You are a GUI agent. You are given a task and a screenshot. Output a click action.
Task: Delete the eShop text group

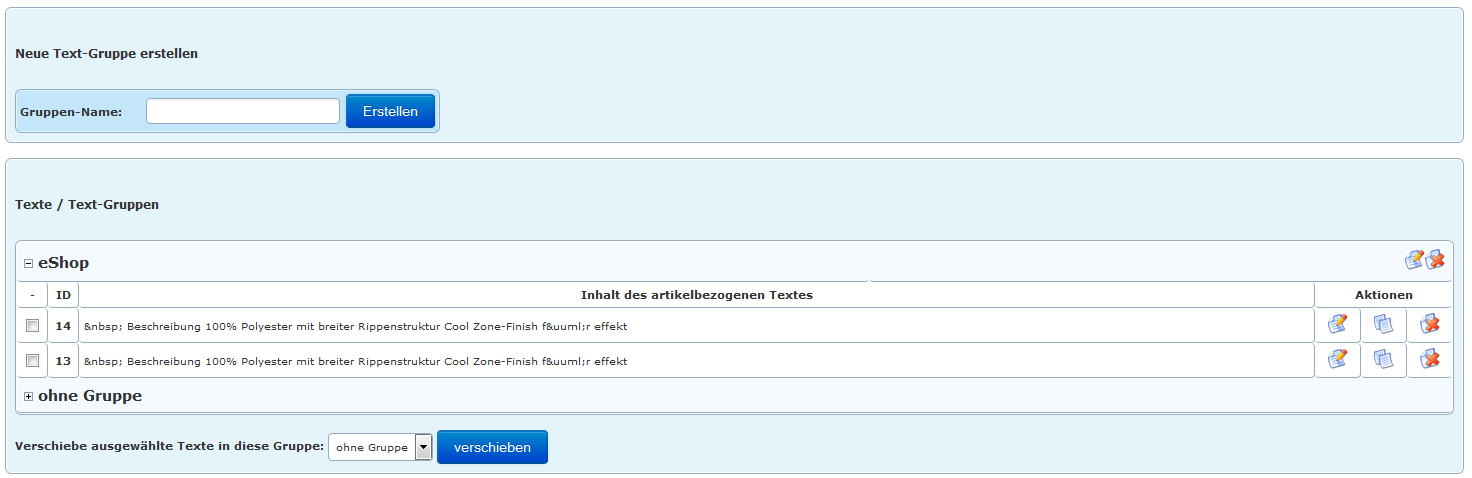(x=1436, y=260)
